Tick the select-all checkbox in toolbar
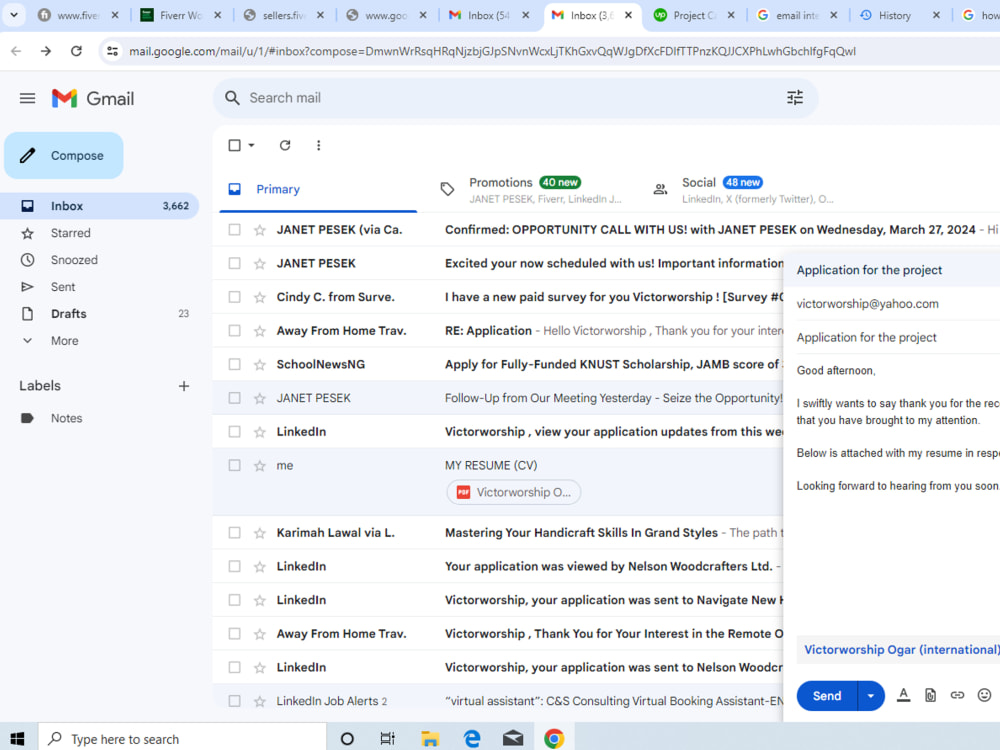Image resolution: width=1000 pixels, height=750 pixels. pos(235,145)
